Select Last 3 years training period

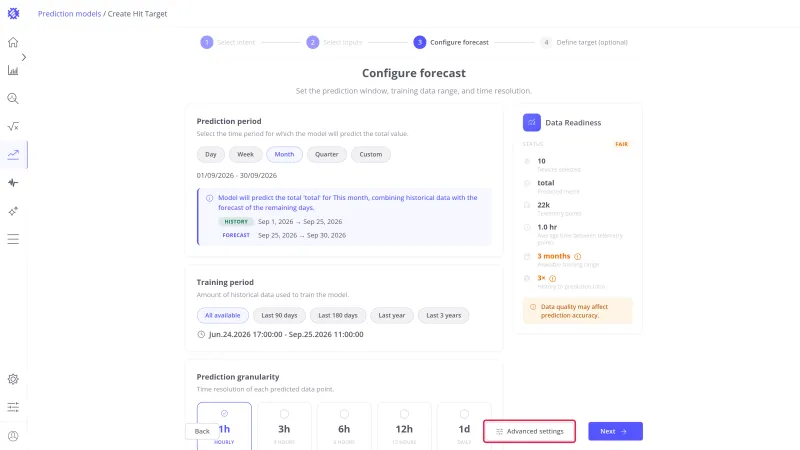tap(443, 316)
